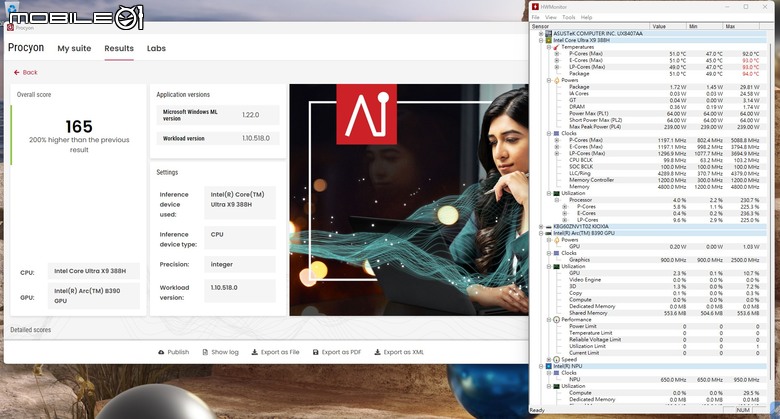Open the Labs tab in Procyon

click(x=156, y=48)
